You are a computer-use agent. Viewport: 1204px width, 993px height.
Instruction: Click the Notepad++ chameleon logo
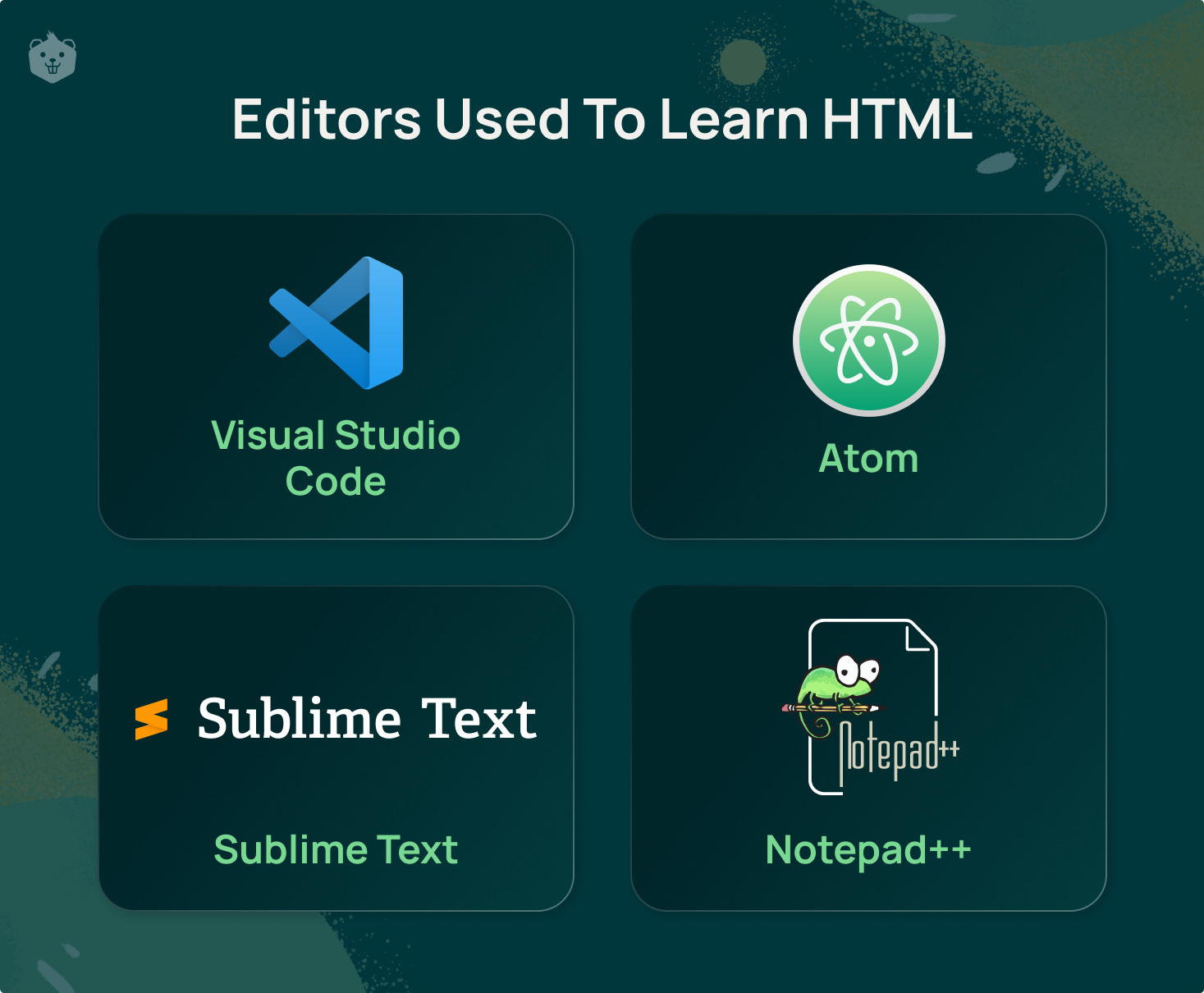tap(872, 707)
